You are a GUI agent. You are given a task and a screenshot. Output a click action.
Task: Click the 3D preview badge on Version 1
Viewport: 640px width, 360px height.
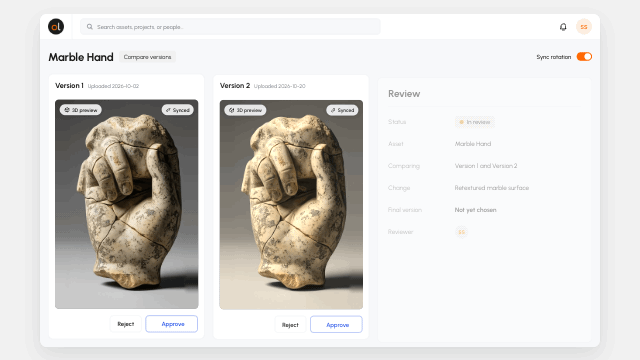coord(81,110)
